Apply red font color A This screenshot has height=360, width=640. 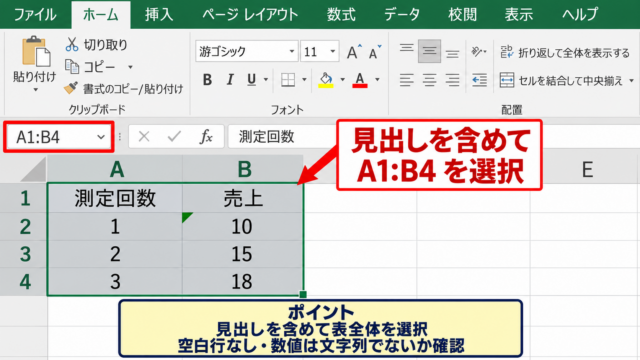pyautogui.click(x=360, y=80)
